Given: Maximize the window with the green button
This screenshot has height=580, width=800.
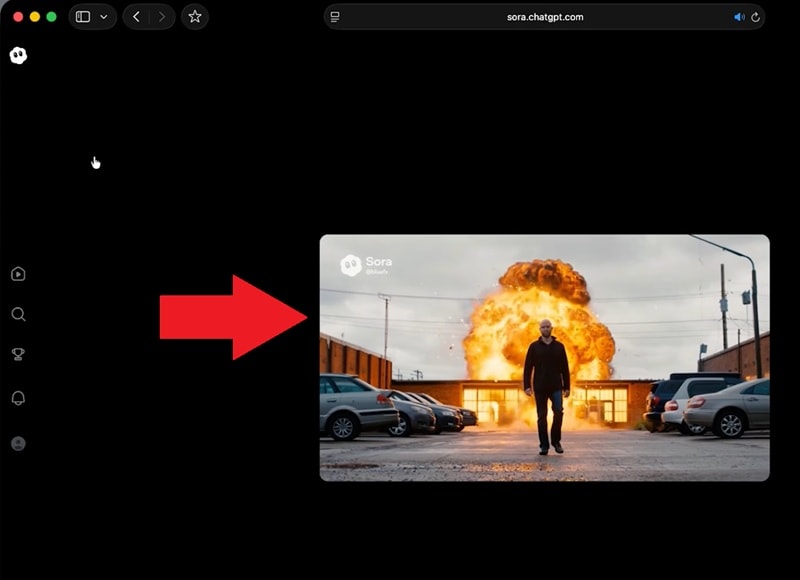Looking at the screenshot, I should tap(52, 17).
